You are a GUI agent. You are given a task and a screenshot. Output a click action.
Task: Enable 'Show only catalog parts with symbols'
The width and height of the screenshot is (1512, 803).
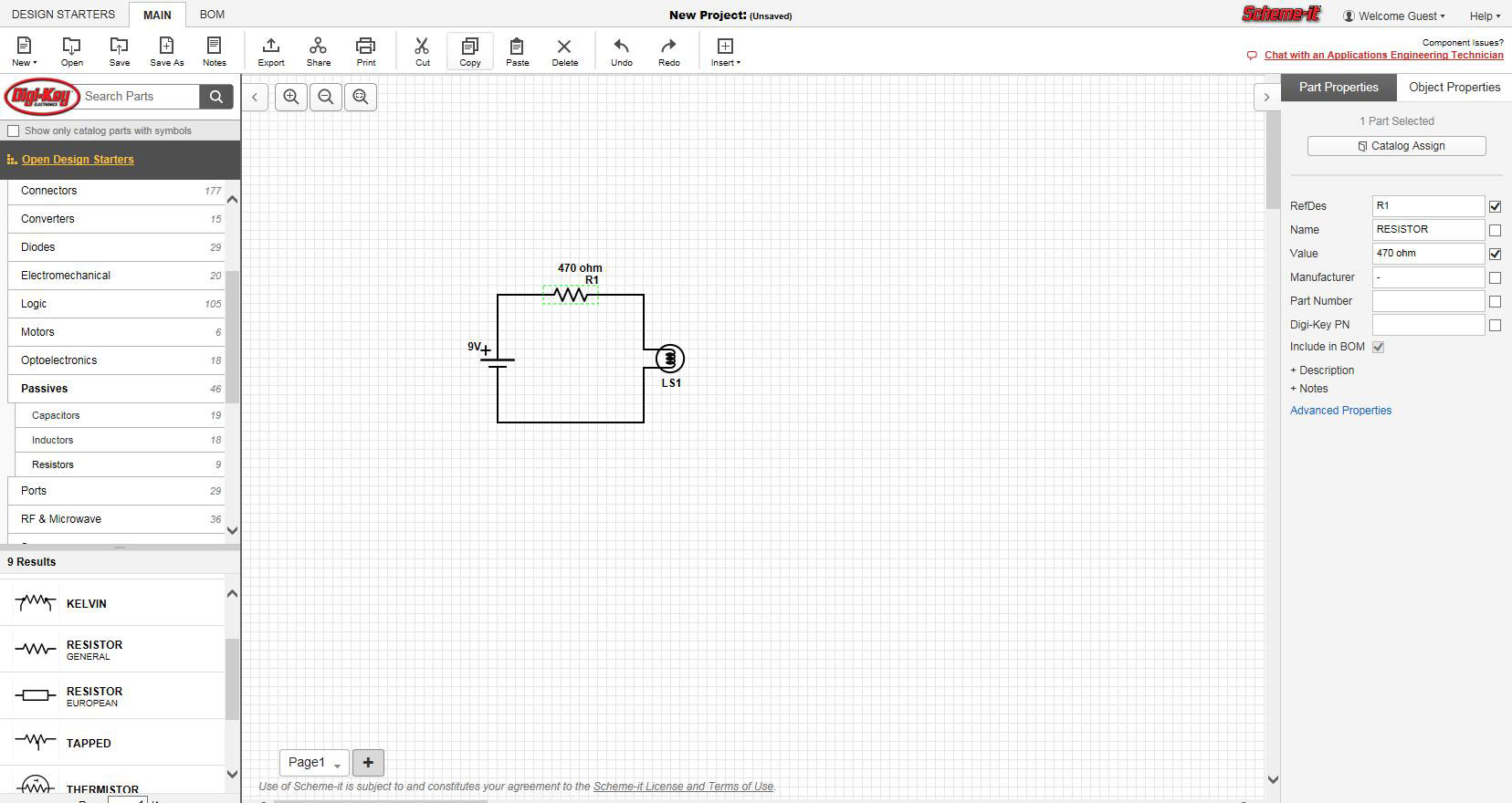point(14,131)
